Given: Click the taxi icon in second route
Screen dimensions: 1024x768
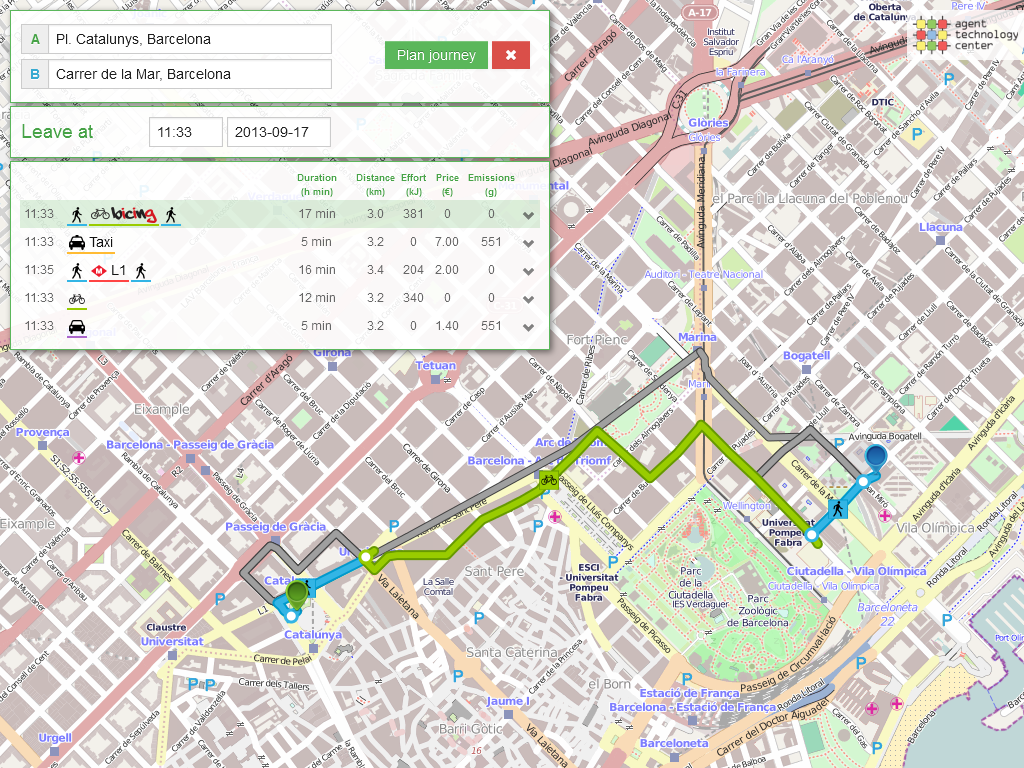Looking at the screenshot, I should coord(76,242).
